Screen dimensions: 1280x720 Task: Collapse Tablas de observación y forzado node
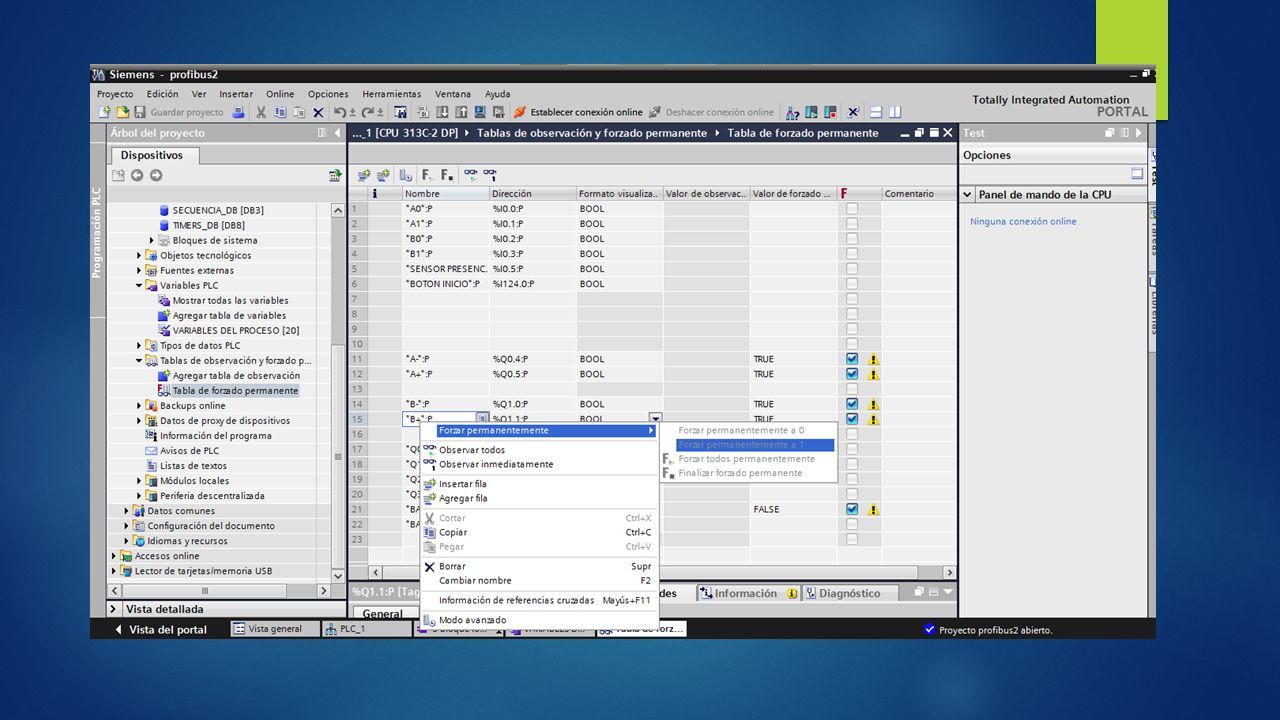click(x=140, y=360)
